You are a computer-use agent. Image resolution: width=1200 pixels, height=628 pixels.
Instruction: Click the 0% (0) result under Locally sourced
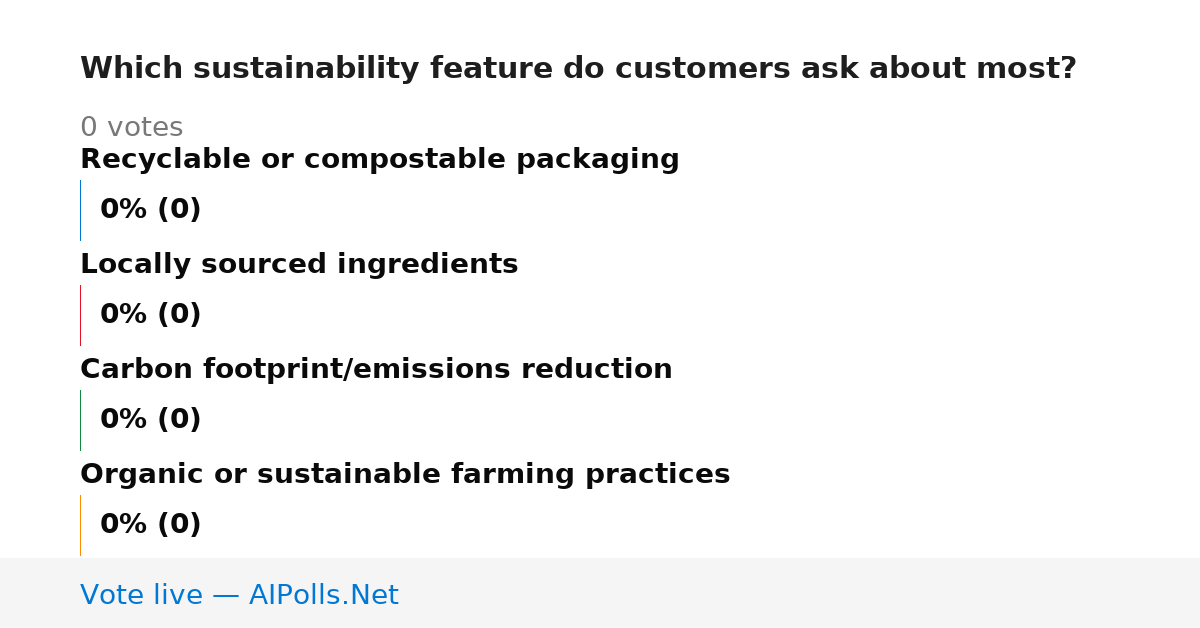tap(151, 315)
